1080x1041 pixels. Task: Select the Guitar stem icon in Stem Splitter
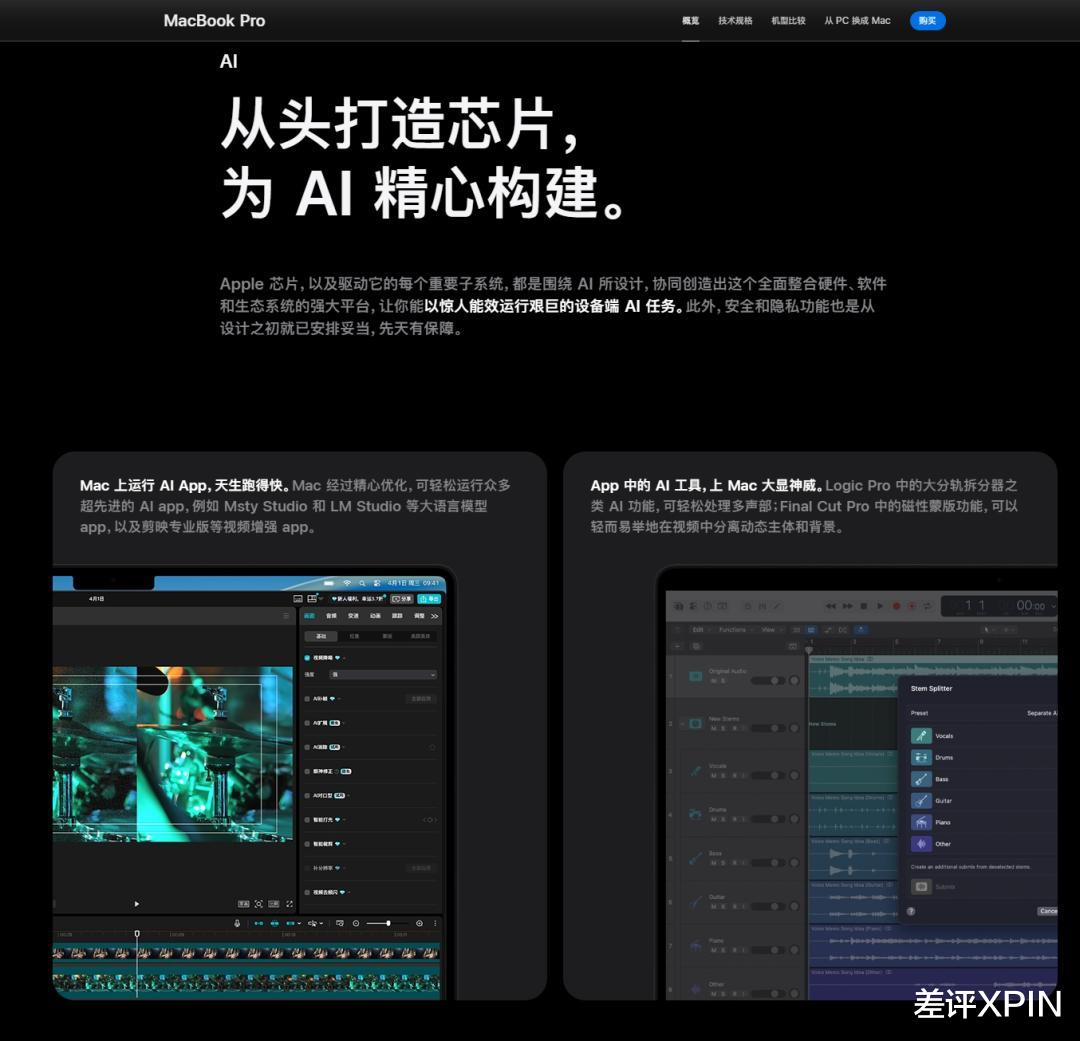coord(922,801)
